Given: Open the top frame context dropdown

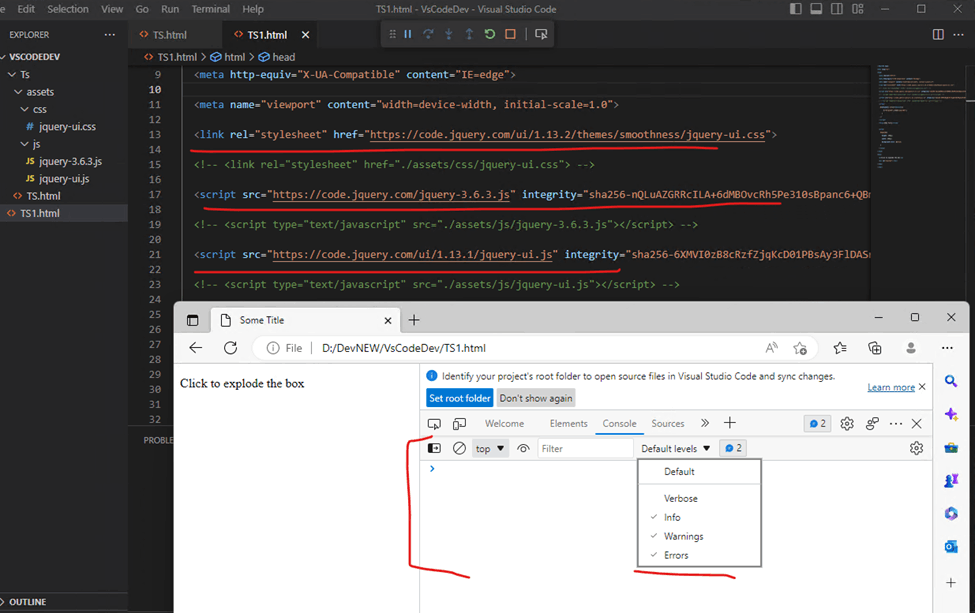Looking at the screenshot, I should click(x=489, y=447).
